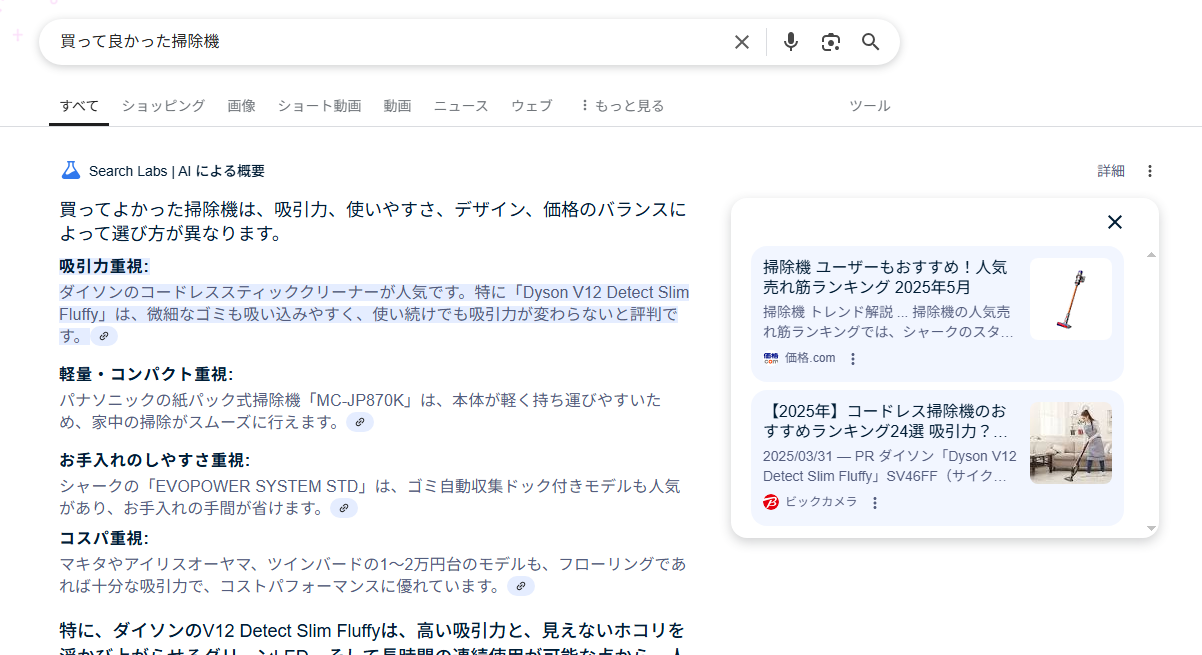
Task: Click the Search Labs flask icon
Action: tap(70, 170)
